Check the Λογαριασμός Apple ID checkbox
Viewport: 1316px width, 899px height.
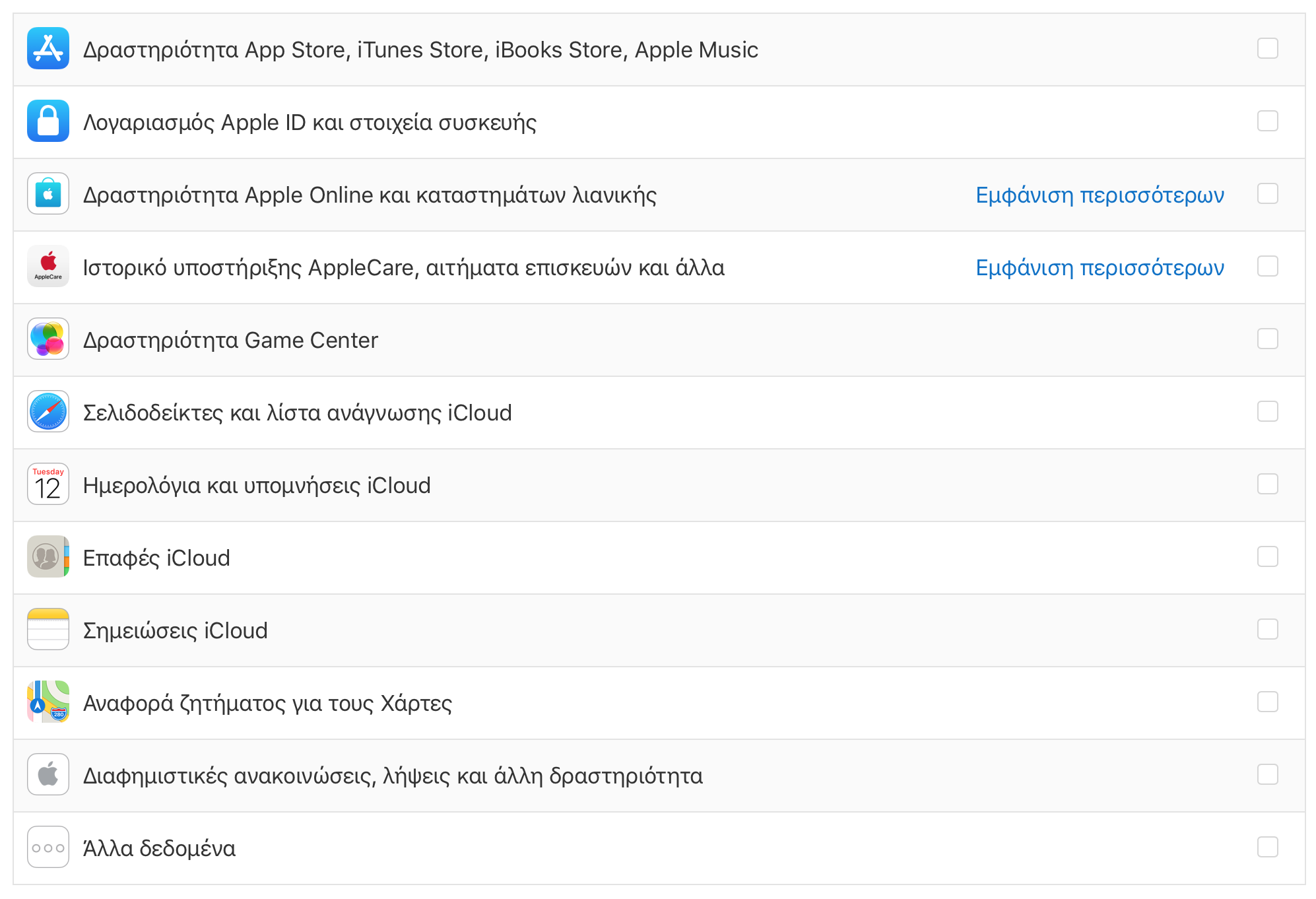1268,121
